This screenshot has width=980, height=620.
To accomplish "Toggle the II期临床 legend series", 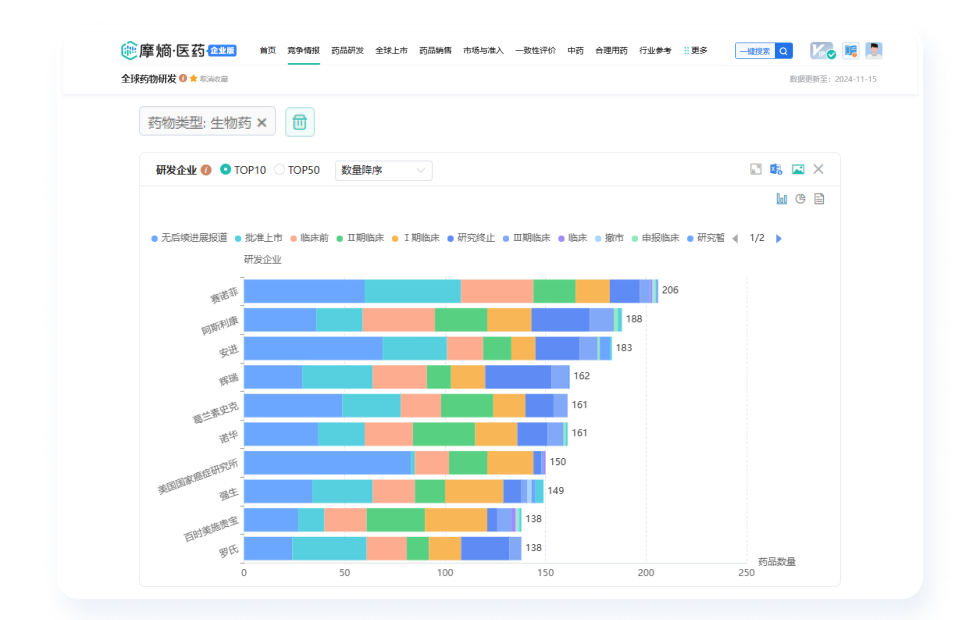I will click(361, 238).
